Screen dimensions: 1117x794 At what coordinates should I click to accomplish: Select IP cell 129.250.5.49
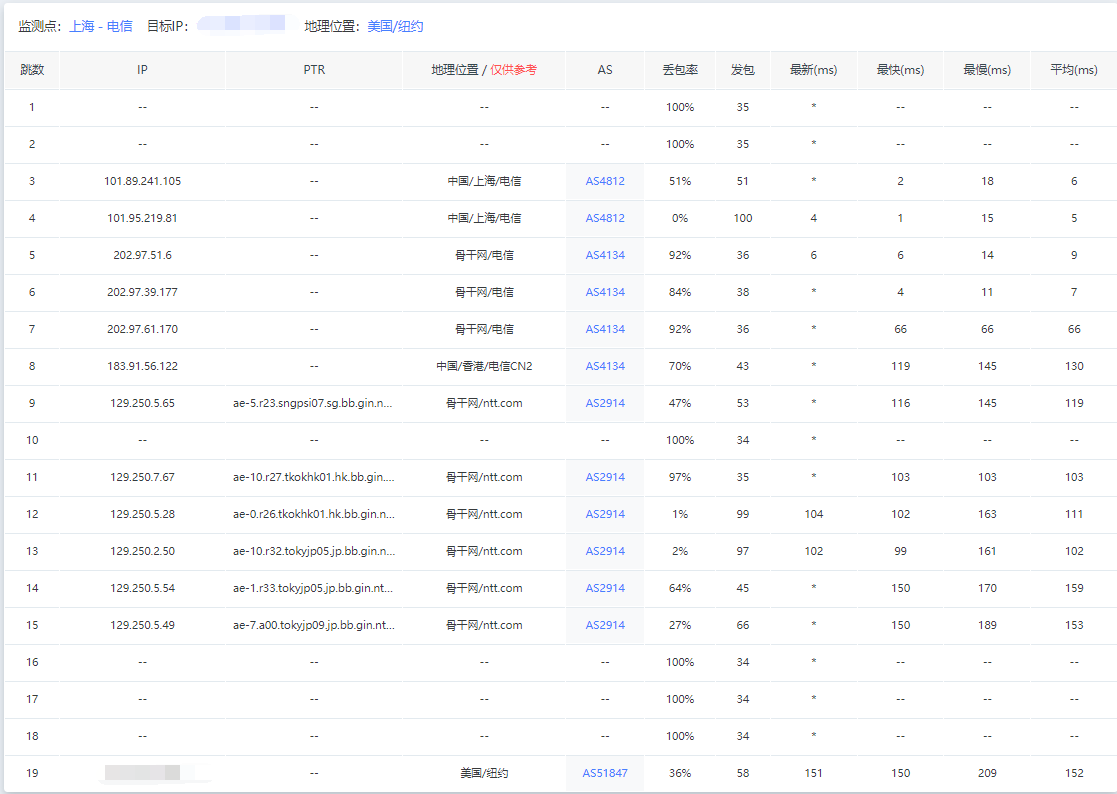coord(142,625)
